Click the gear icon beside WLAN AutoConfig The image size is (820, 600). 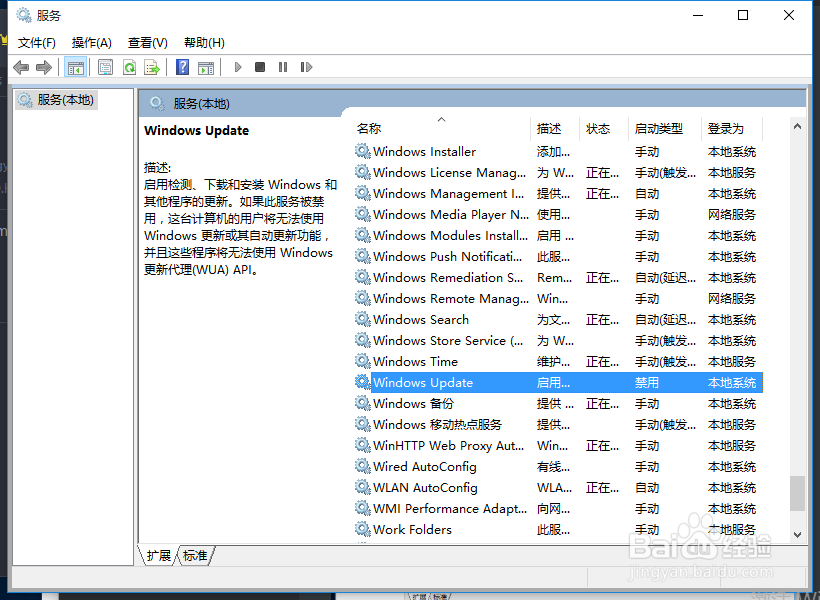coord(362,487)
